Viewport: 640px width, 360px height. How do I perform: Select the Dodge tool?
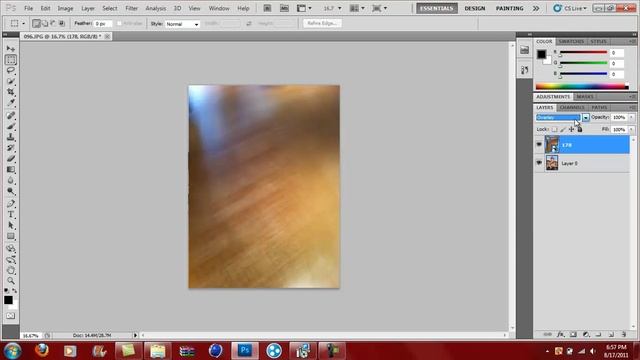pos(11,191)
